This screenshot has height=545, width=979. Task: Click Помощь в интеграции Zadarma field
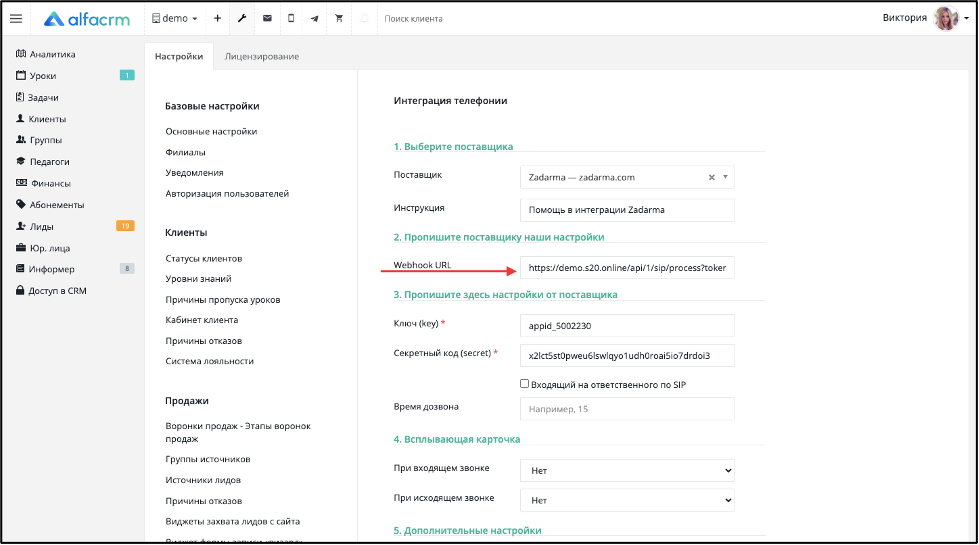click(x=627, y=210)
